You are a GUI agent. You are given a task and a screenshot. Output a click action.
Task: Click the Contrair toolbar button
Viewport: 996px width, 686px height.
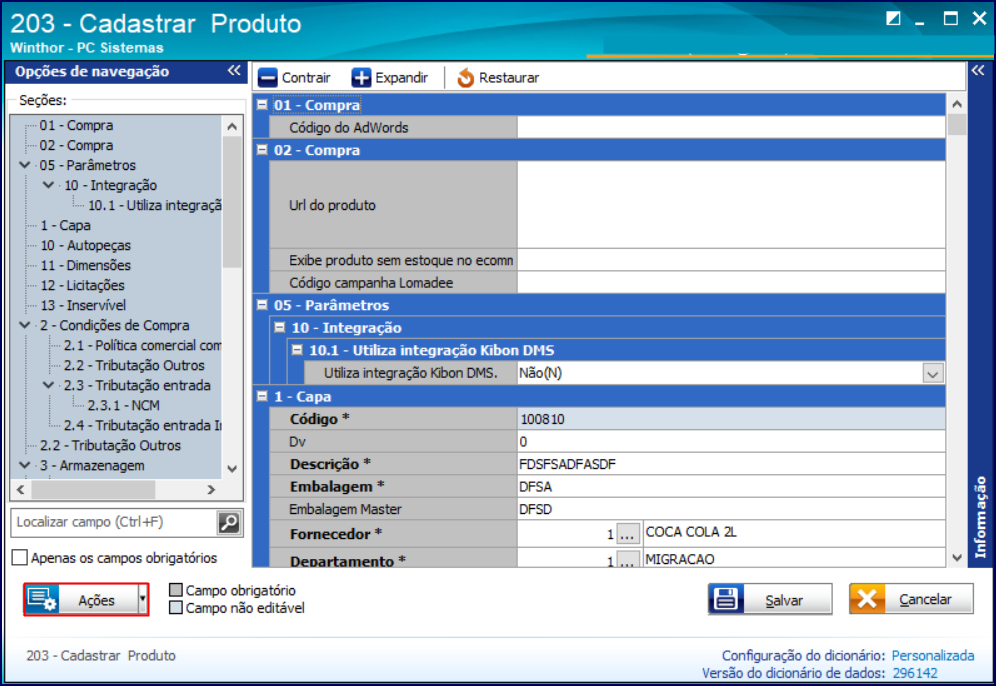(x=295, y=78)
